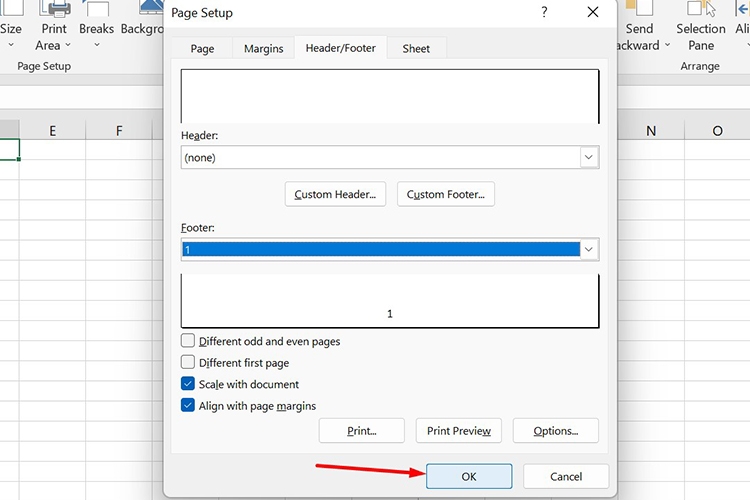Enable Different first page checkbox
The height and width of the screenshot is (500, 750).
click(188, 362)
